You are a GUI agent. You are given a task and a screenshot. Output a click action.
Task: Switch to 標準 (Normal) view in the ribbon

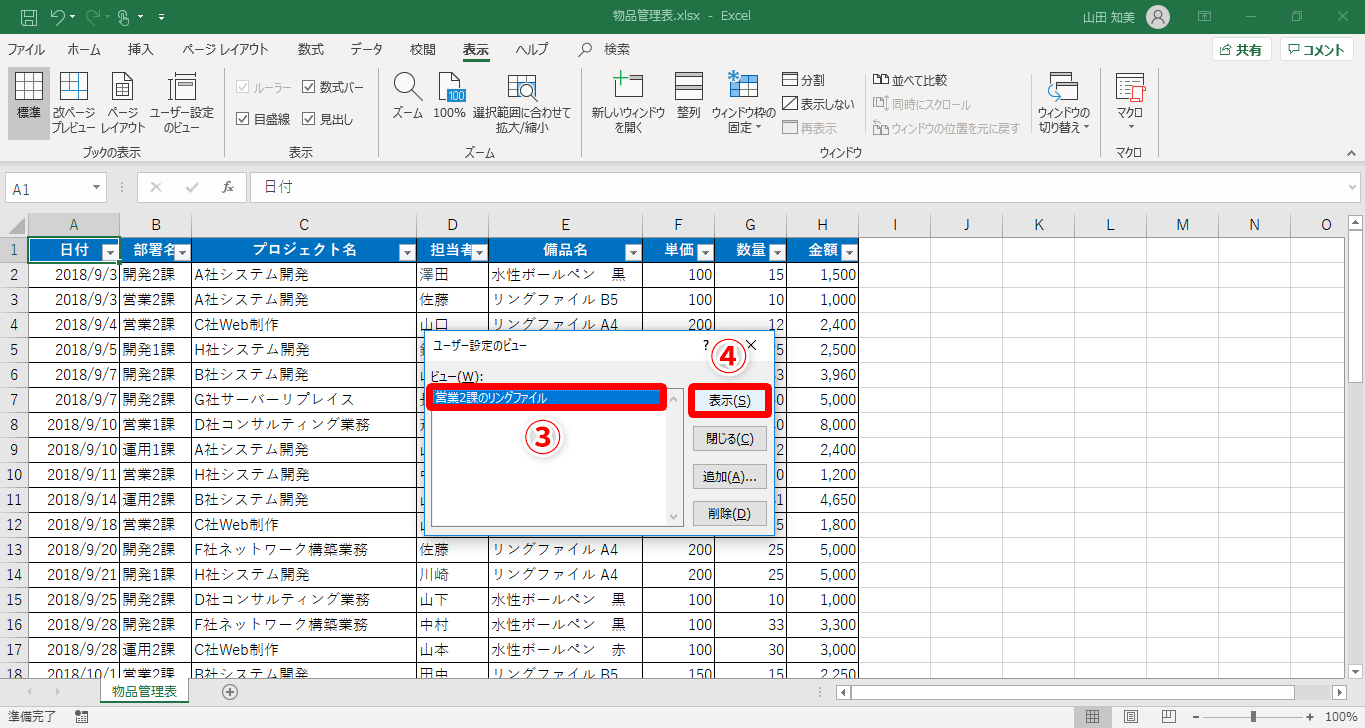pyautogui.click(x=29, y=103)
